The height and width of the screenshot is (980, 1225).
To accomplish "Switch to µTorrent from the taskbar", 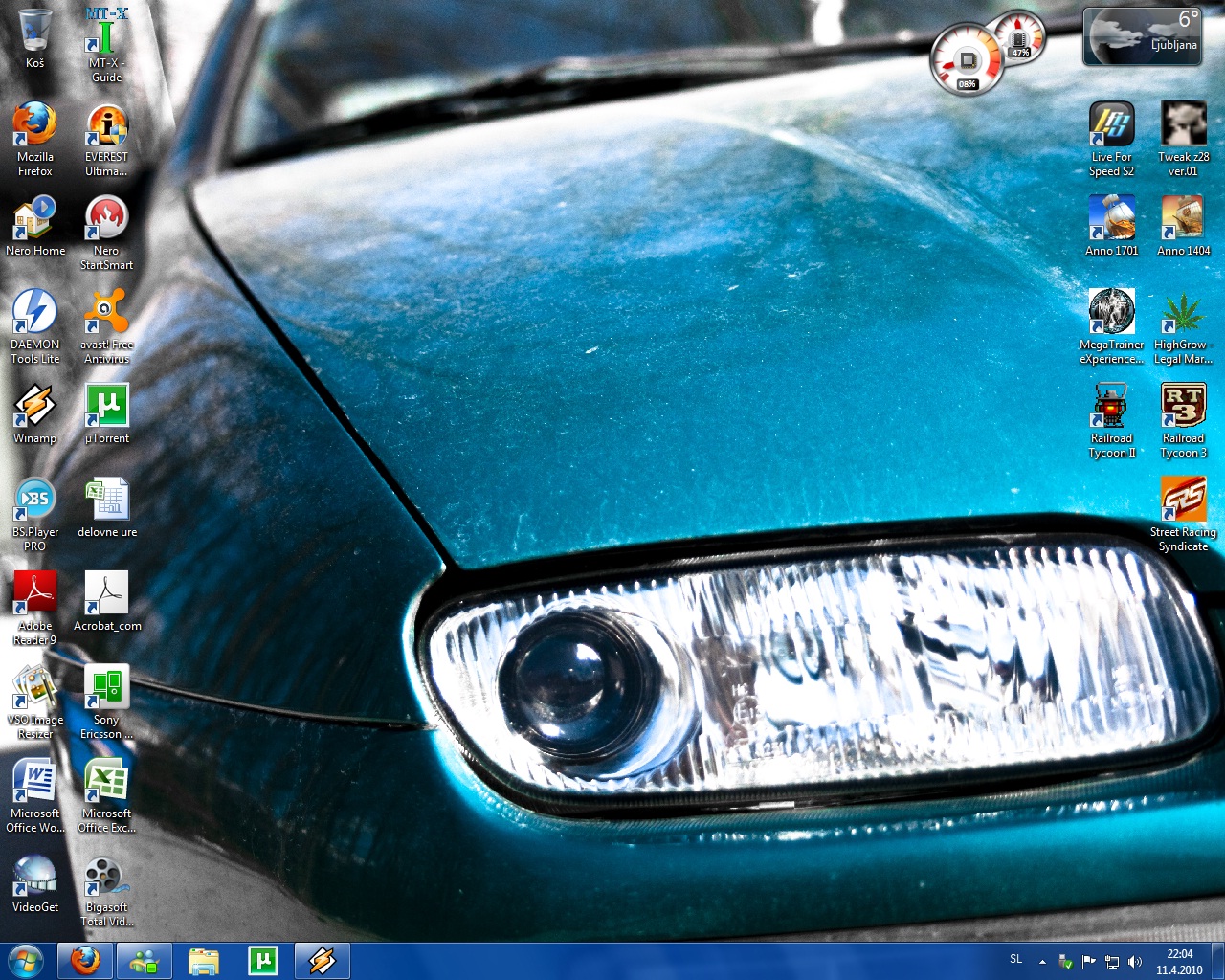I will (263, 961).
